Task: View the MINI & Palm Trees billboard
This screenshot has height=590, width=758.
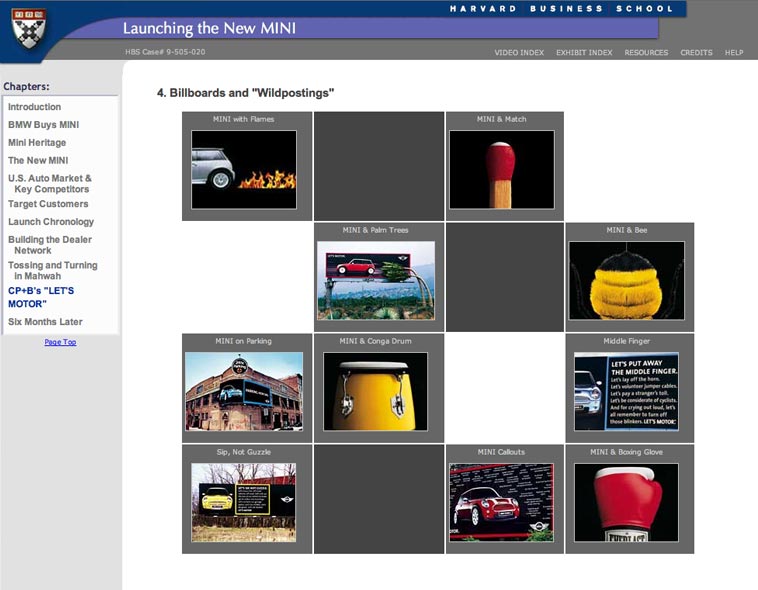Action: (376, 280)
